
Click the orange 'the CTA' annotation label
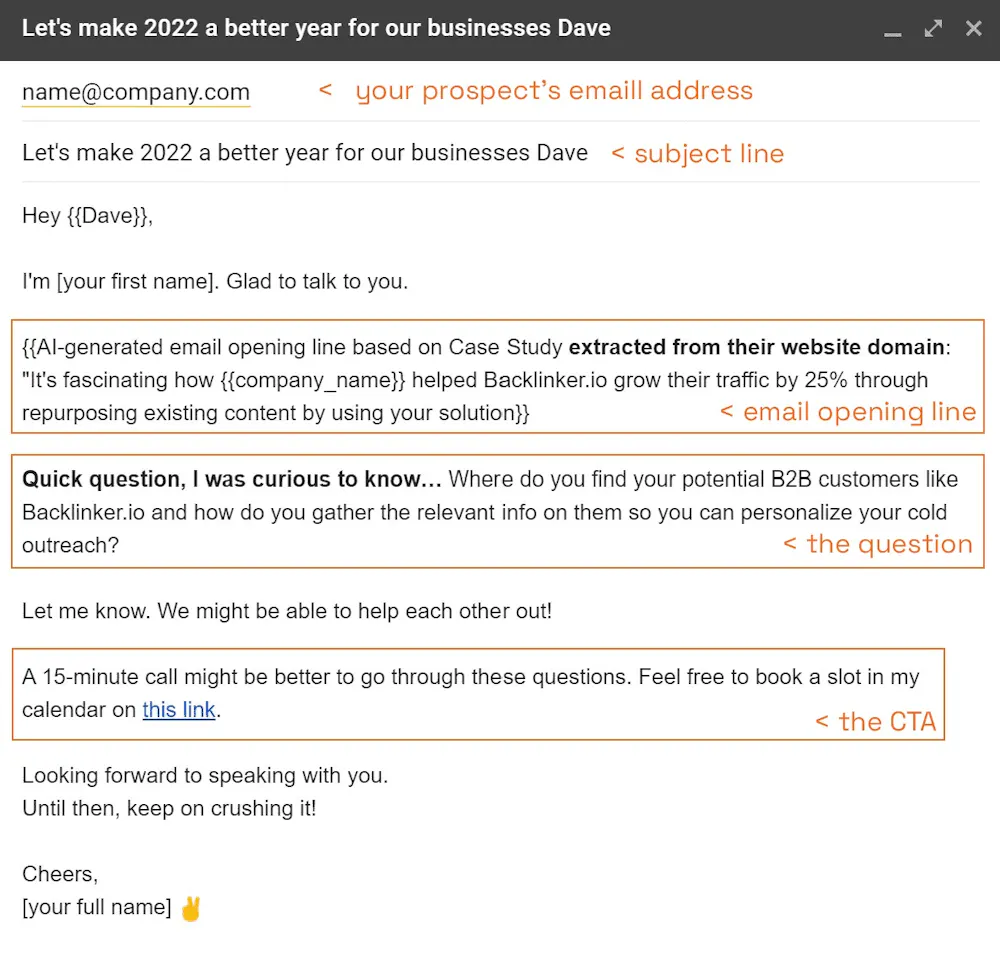[x=886, y=722]
